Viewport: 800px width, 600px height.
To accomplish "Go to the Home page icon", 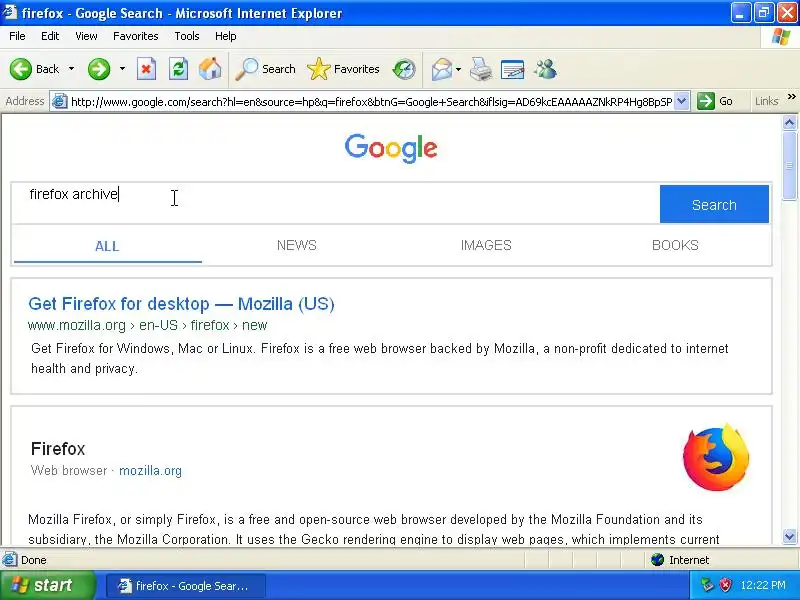I will tap(210, 69).
